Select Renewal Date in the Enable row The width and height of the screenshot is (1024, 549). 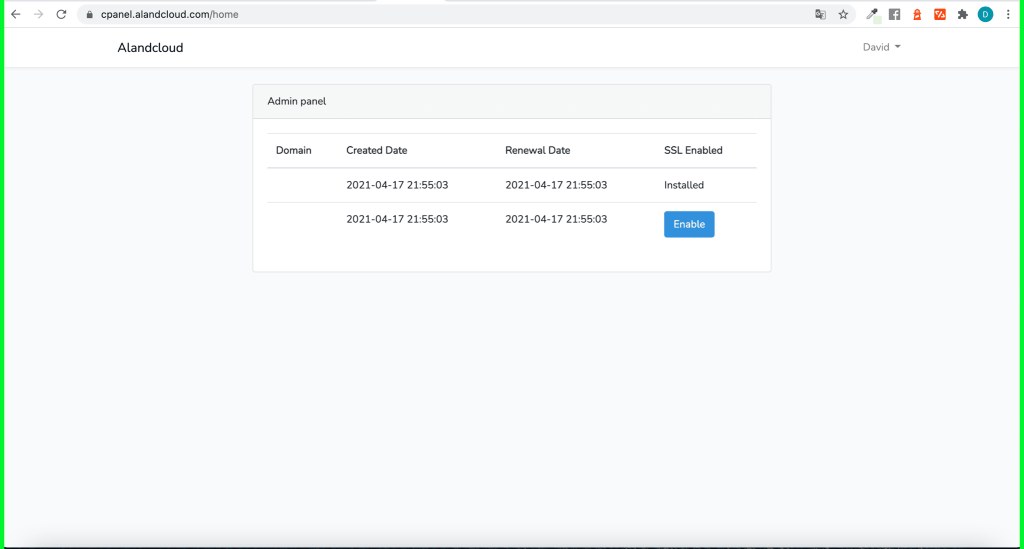point(556,219)
